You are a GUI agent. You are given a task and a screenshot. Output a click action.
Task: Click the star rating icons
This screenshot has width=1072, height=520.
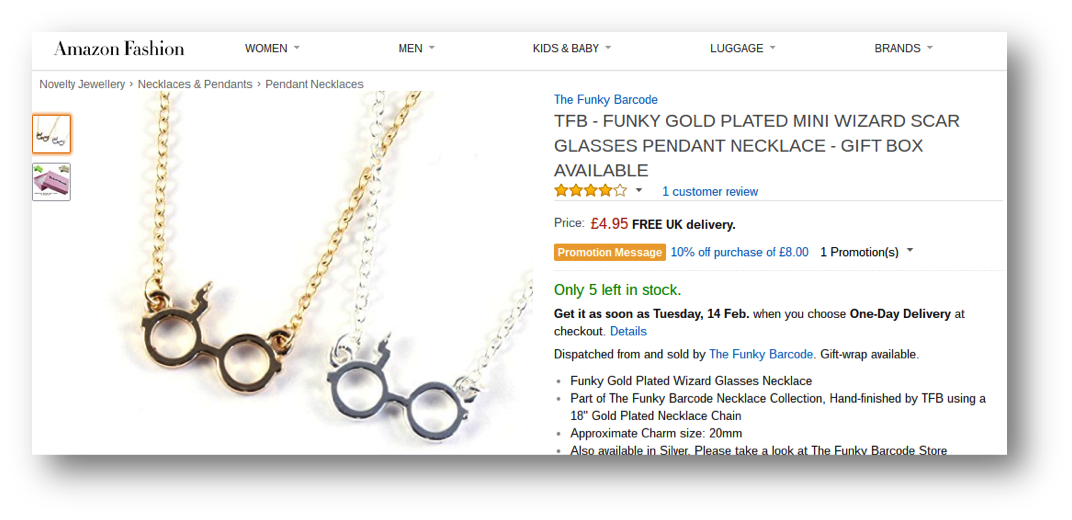click(590, 191)
